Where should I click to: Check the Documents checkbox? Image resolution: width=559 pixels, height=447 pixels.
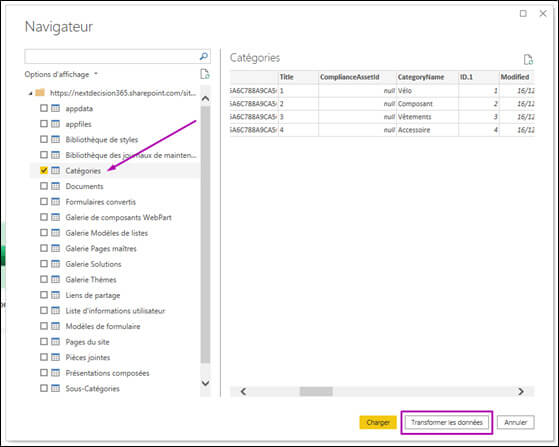44,186
